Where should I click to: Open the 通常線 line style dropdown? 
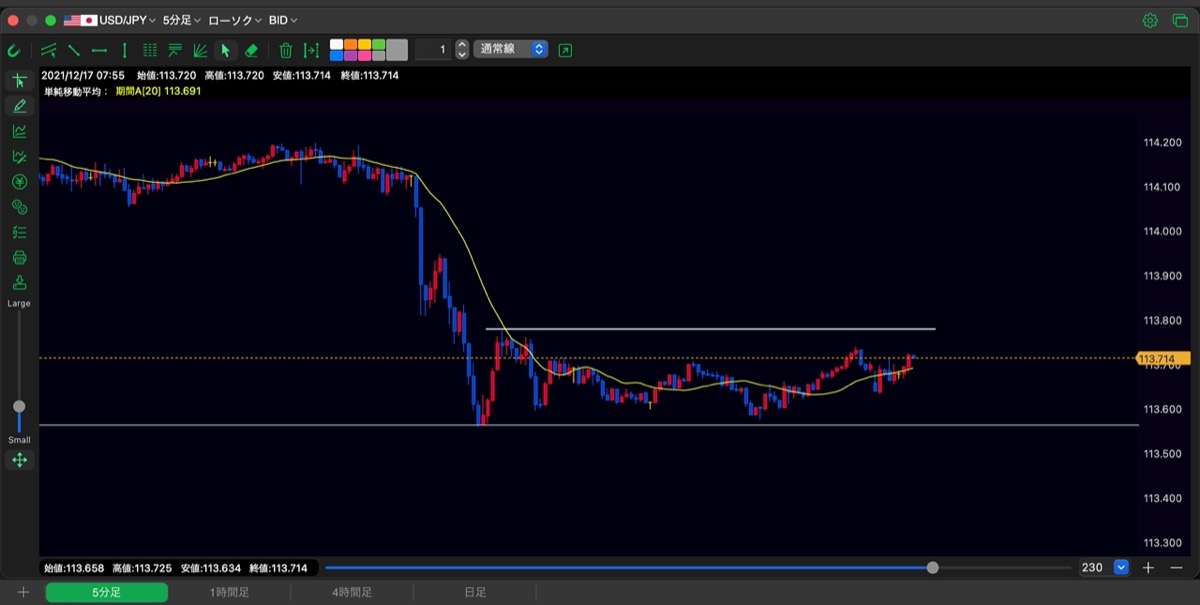pyautogui.click(x=511, y=49)
